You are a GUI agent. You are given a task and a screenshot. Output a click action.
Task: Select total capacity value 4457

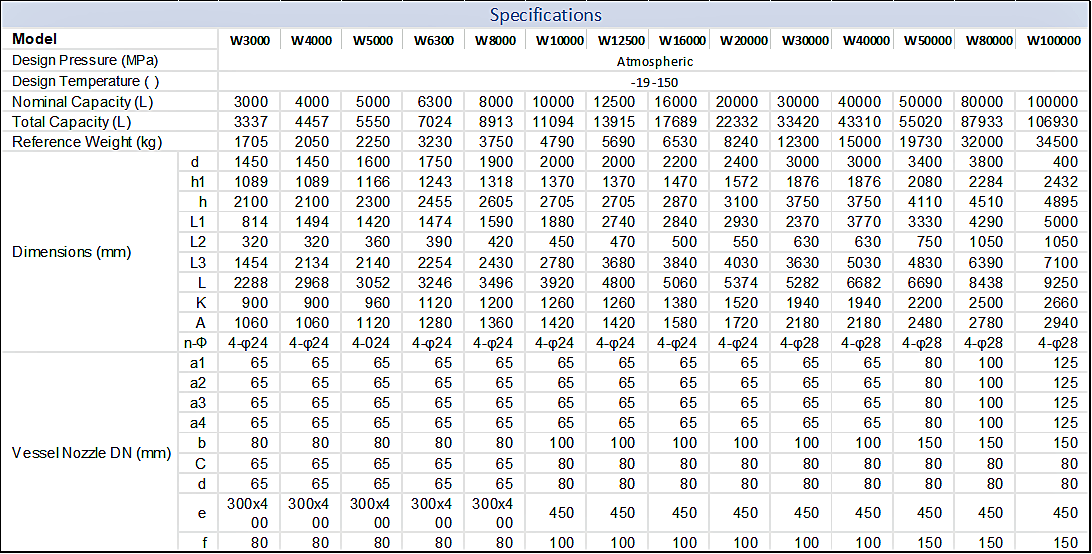click(312, 122)
